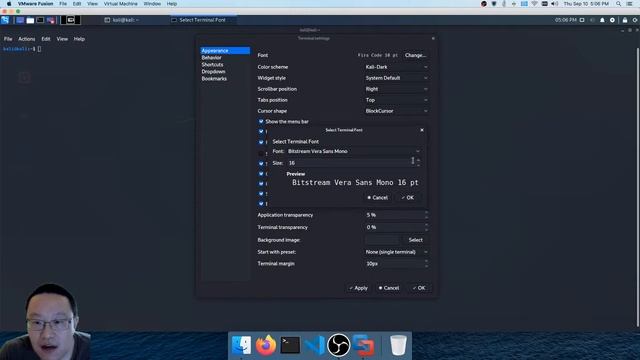640x360 pixels.
Task: Open the terminal's File menu
Action: click(8, 39)
